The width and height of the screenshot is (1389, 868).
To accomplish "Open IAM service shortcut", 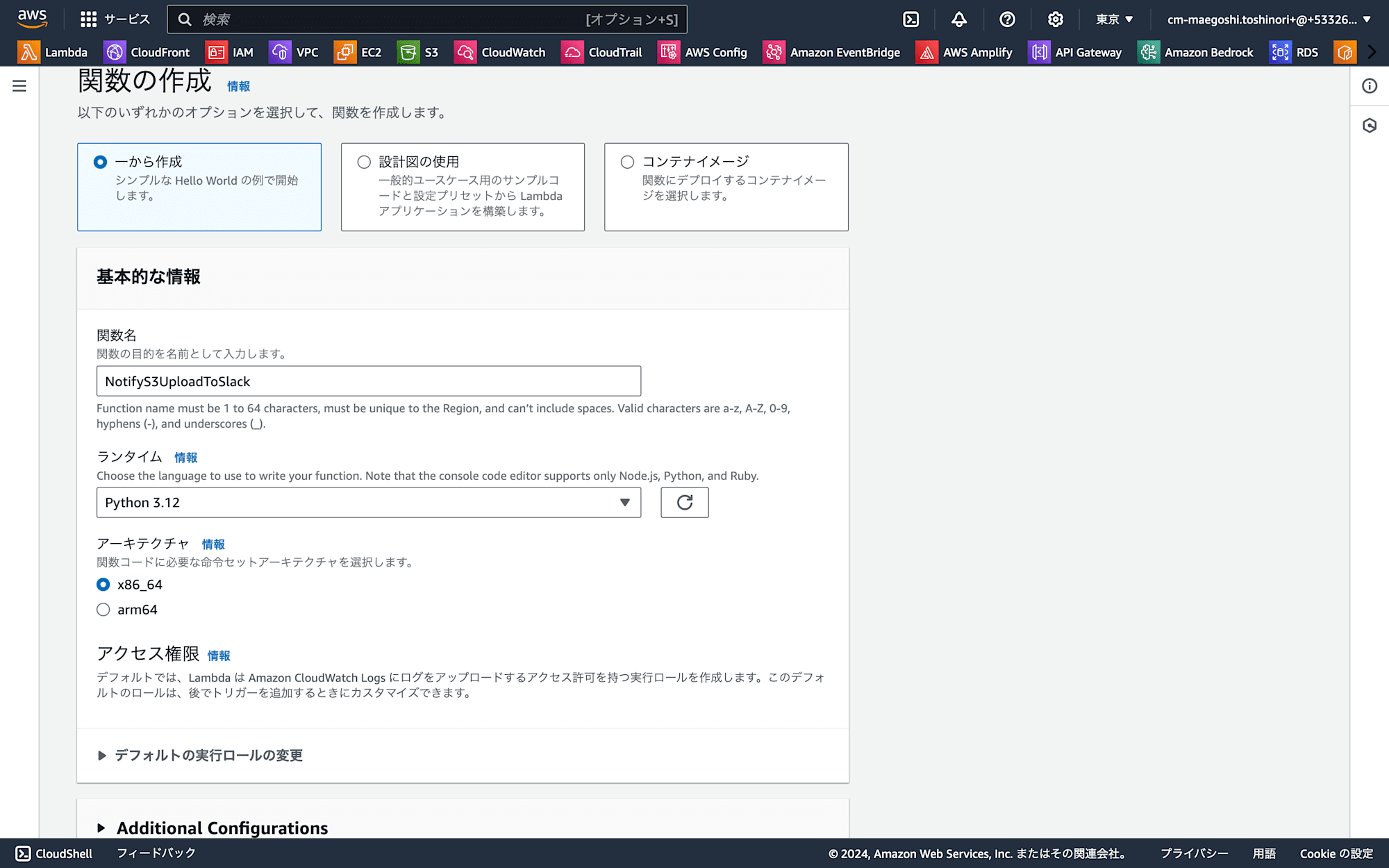I will pyautogui.click(x=229, y=52).
